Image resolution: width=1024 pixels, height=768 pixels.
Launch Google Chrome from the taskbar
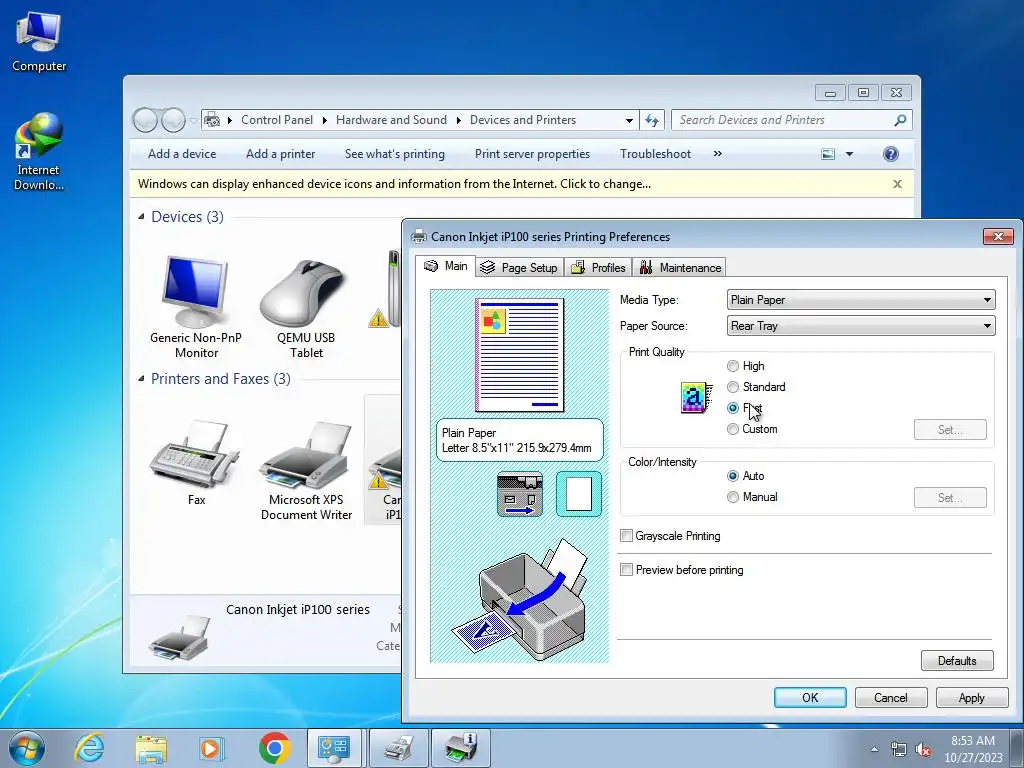pos(274,748)
